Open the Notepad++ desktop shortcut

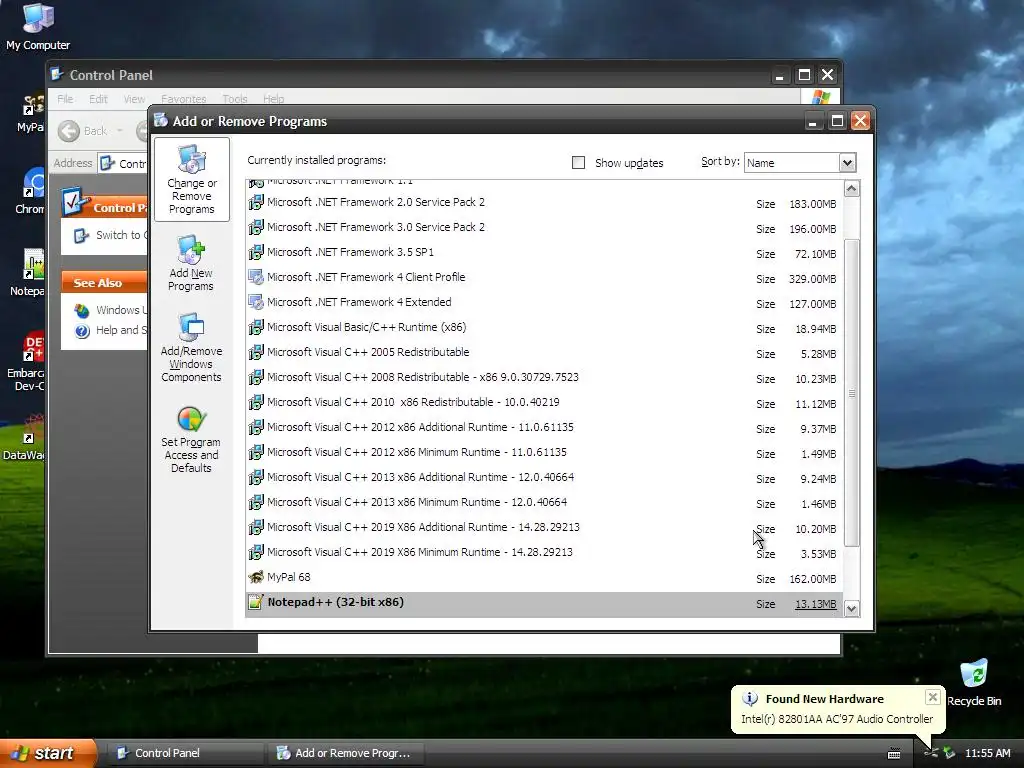click(x=27, y=272)
